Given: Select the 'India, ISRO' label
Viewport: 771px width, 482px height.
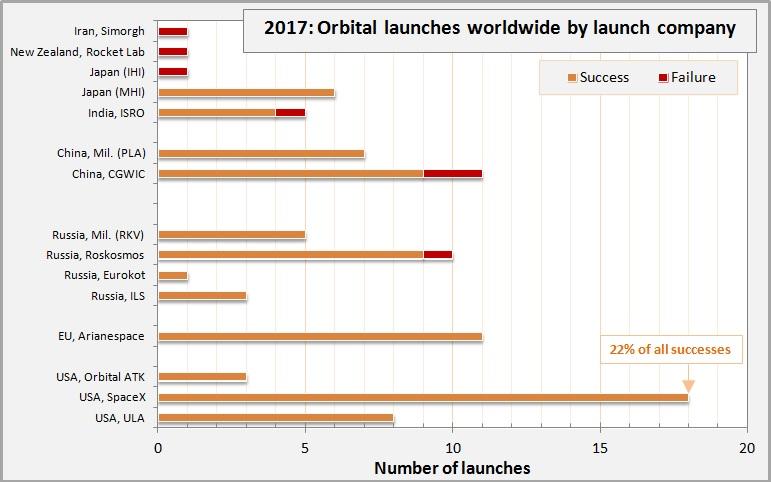Looking at the screenshot, I should [x=116, y=113].
